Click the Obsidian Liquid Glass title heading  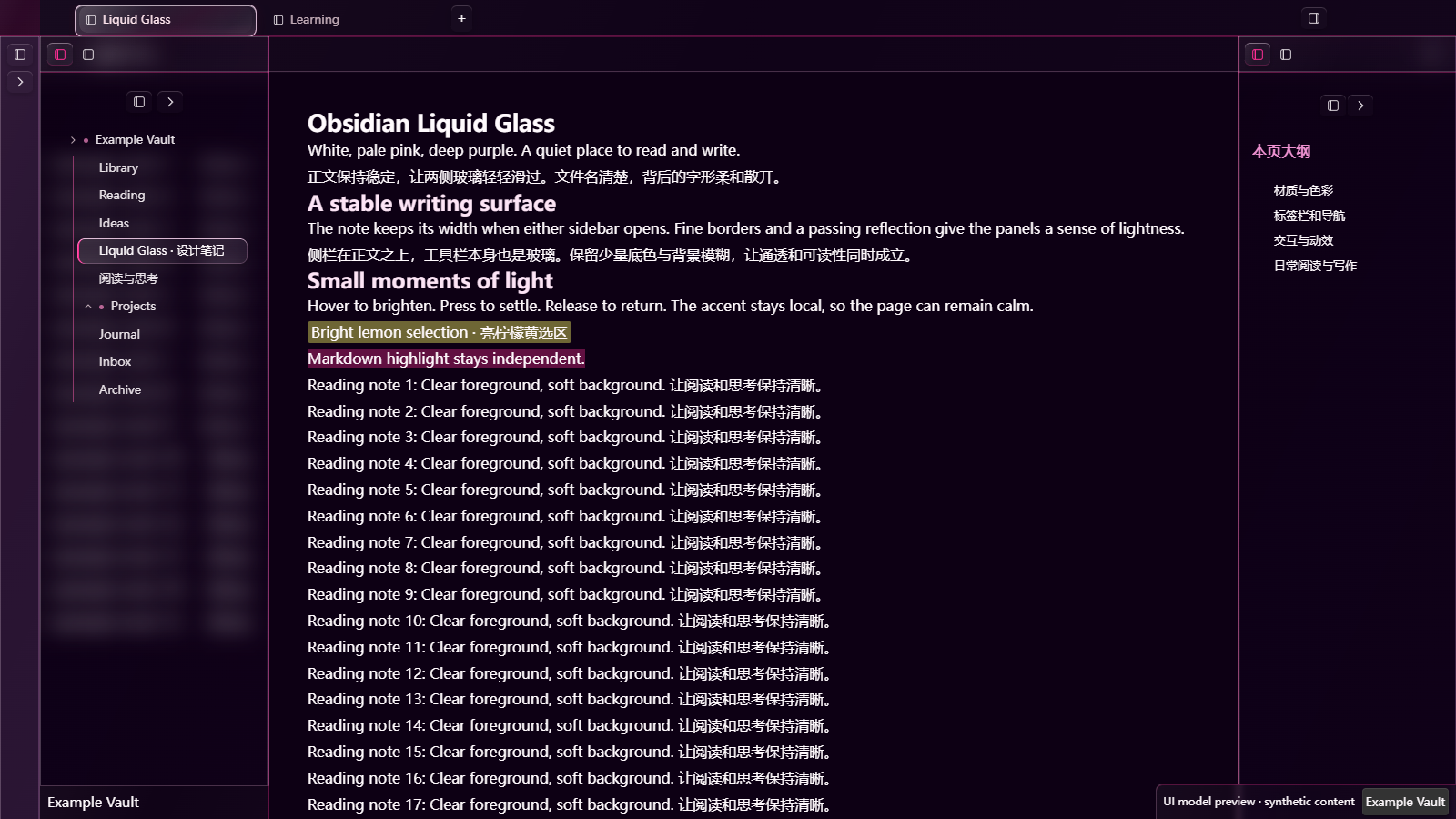tap(431, 124)
